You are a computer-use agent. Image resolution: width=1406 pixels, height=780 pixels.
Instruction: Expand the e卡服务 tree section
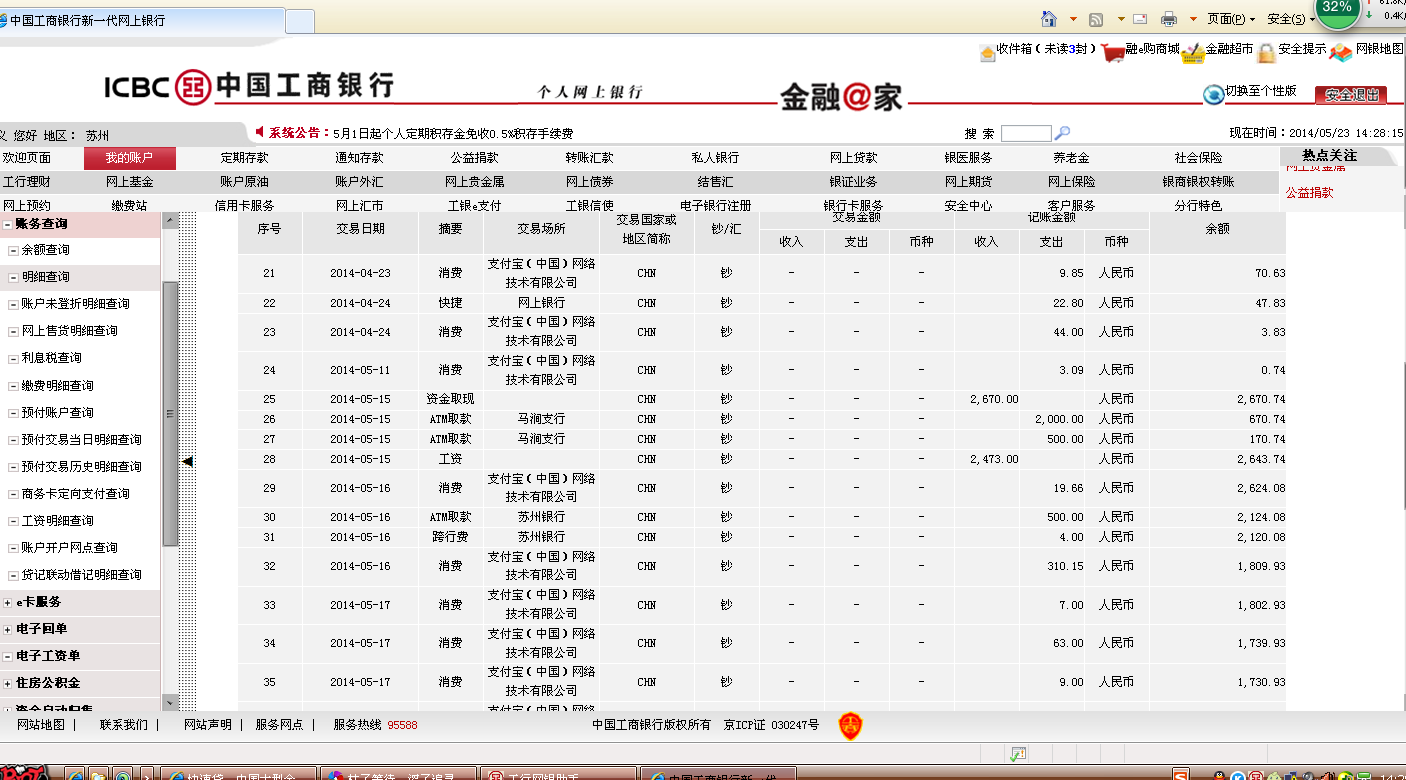(8, 602)
